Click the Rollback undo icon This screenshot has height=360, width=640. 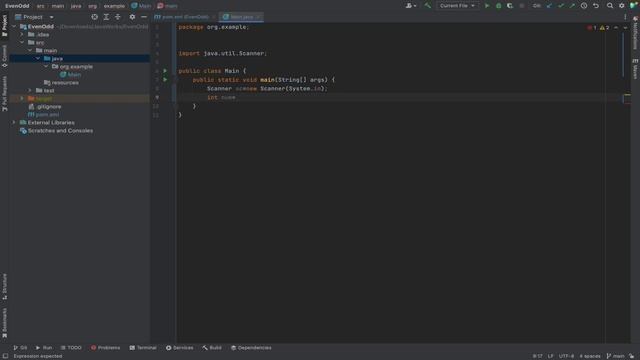[596, 6]
